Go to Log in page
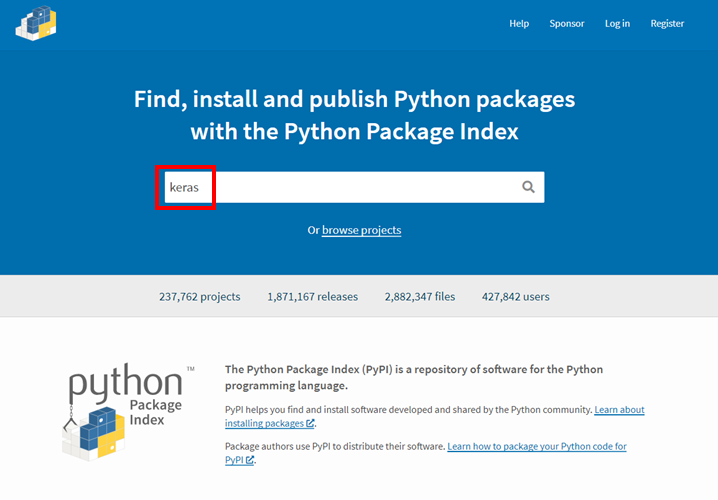This screenshot has height=500, width=718. [x=617, y=23]
